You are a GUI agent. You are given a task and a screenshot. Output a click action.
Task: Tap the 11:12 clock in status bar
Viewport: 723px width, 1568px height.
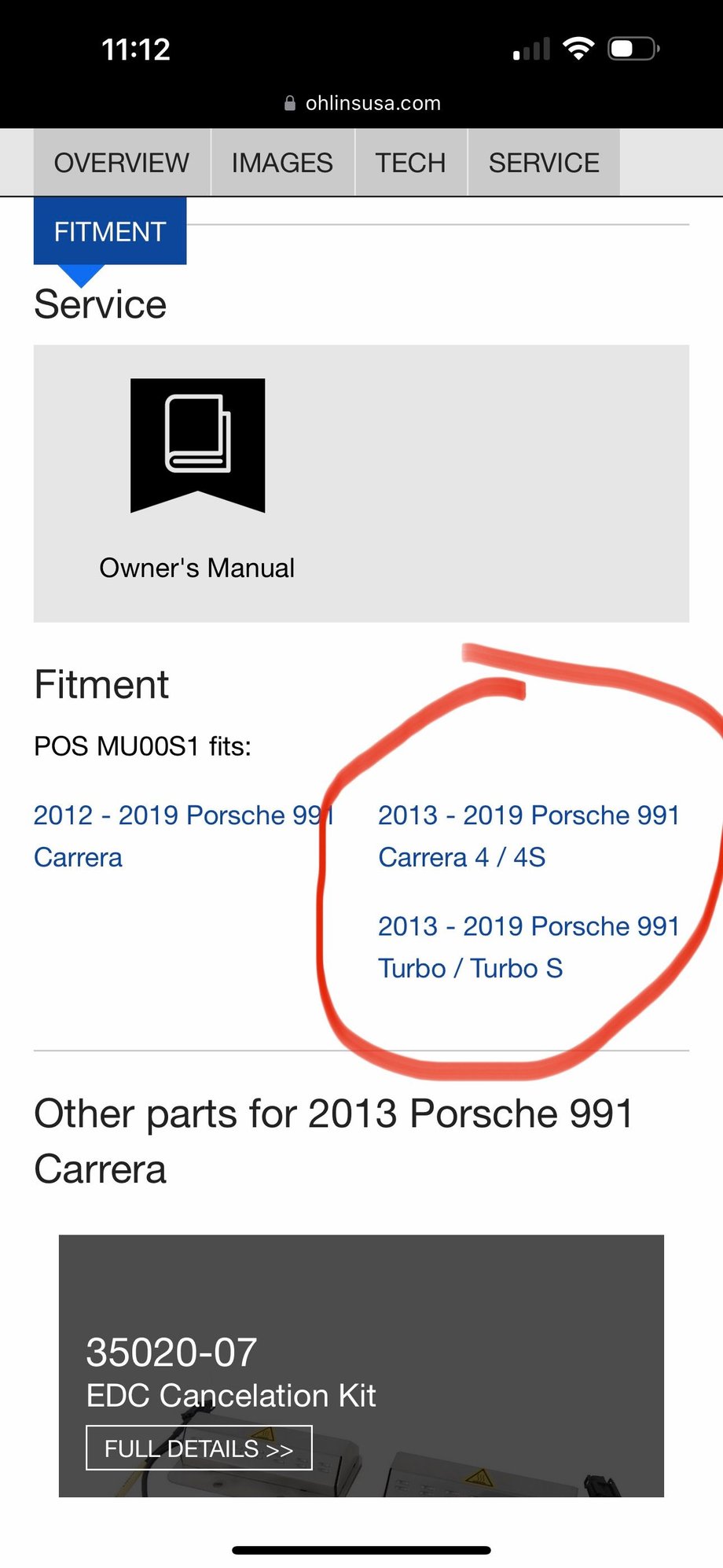coord(136,50)
